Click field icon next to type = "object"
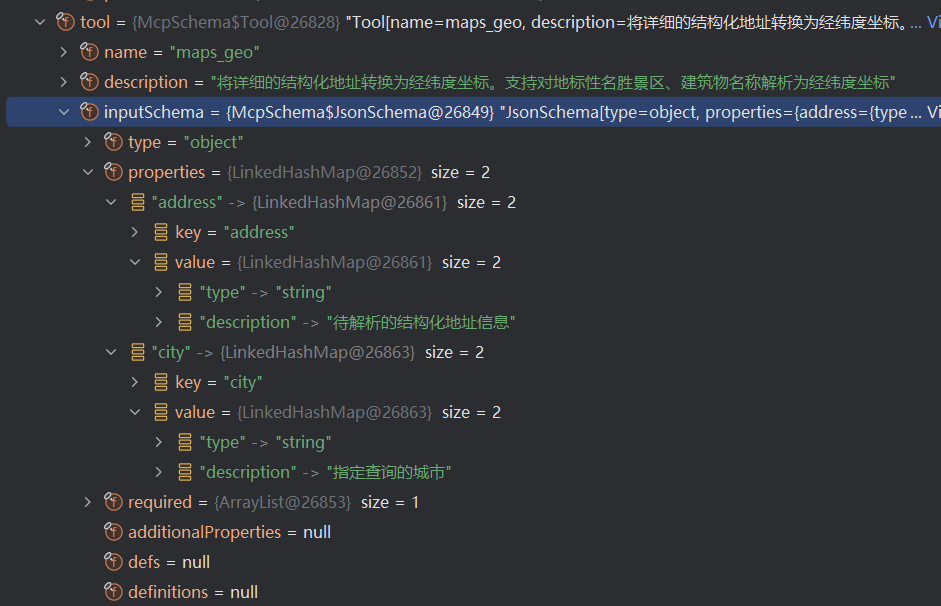The width and height of the screenshot is (941, 606). [113, 142]
